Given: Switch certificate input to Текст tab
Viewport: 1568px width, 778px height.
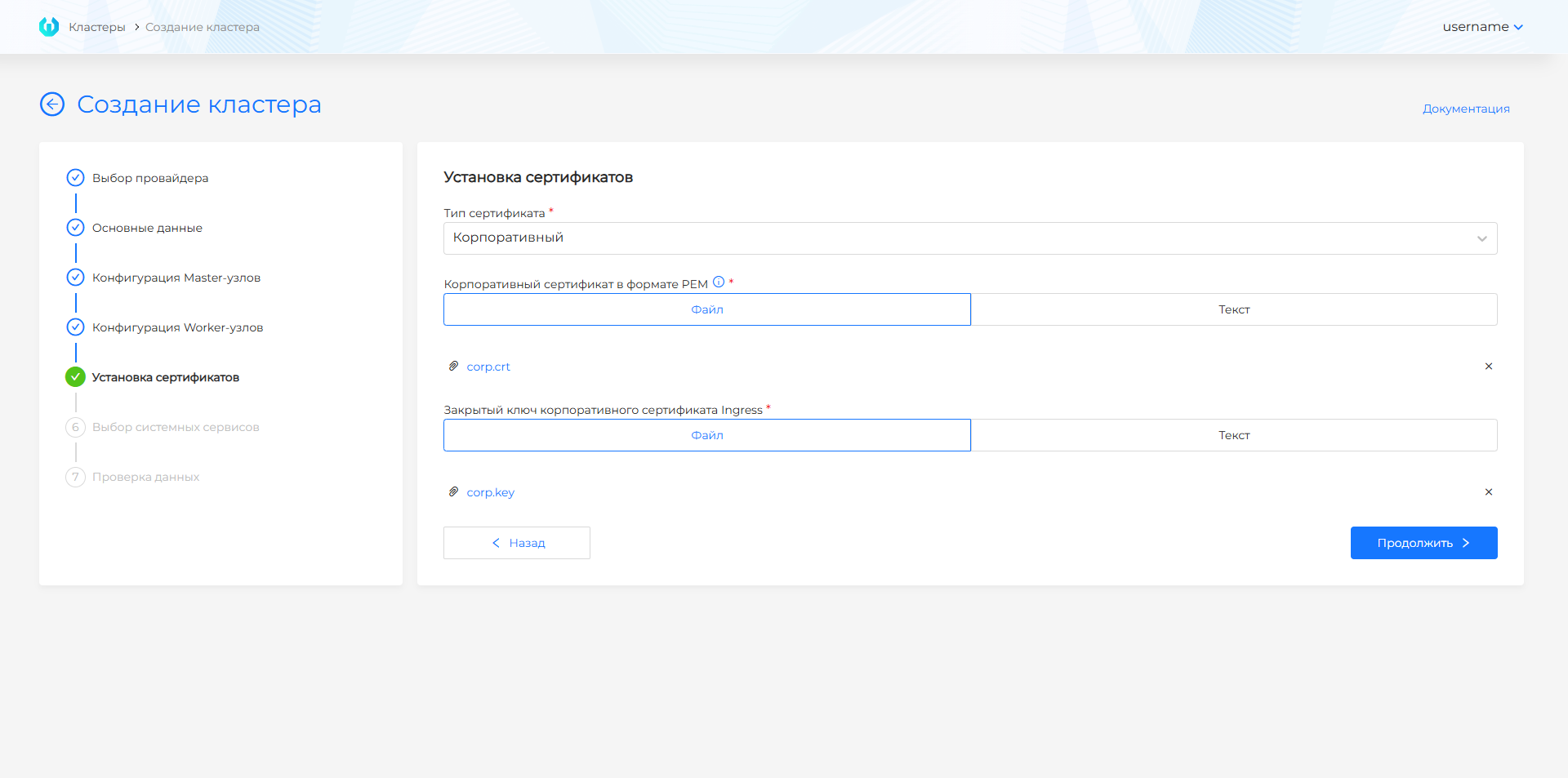Looking at the screenshot, I should [x=1233, y=309].
